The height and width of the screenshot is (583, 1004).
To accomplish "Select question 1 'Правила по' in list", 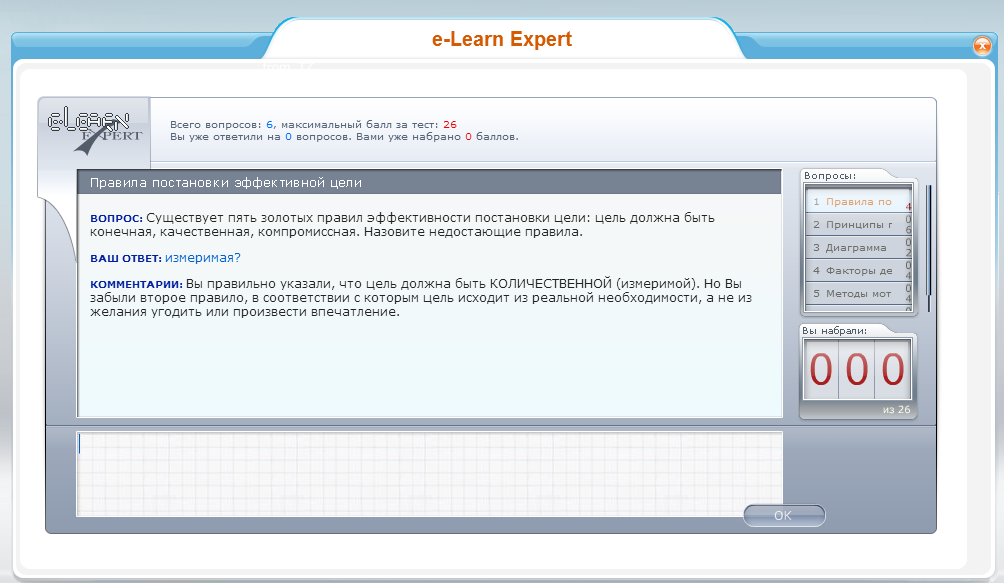I will click(858, 202).
